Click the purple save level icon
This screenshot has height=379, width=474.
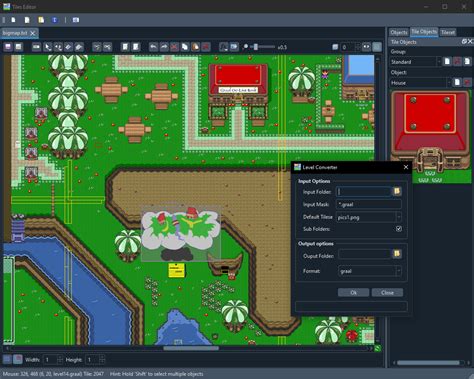pyautogui.click(x=8, y=47)
